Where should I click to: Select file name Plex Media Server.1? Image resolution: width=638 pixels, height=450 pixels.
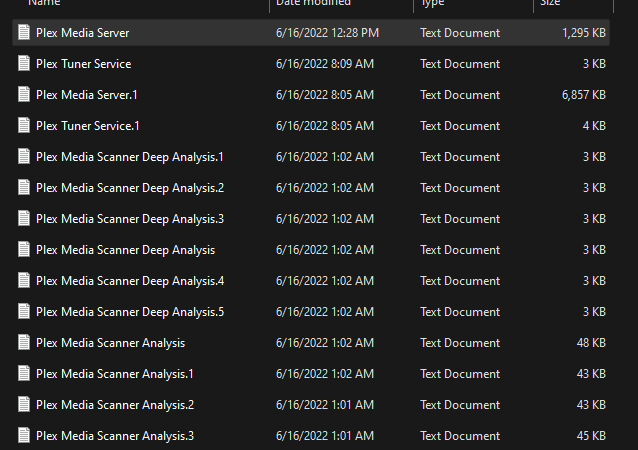[87, 94]
